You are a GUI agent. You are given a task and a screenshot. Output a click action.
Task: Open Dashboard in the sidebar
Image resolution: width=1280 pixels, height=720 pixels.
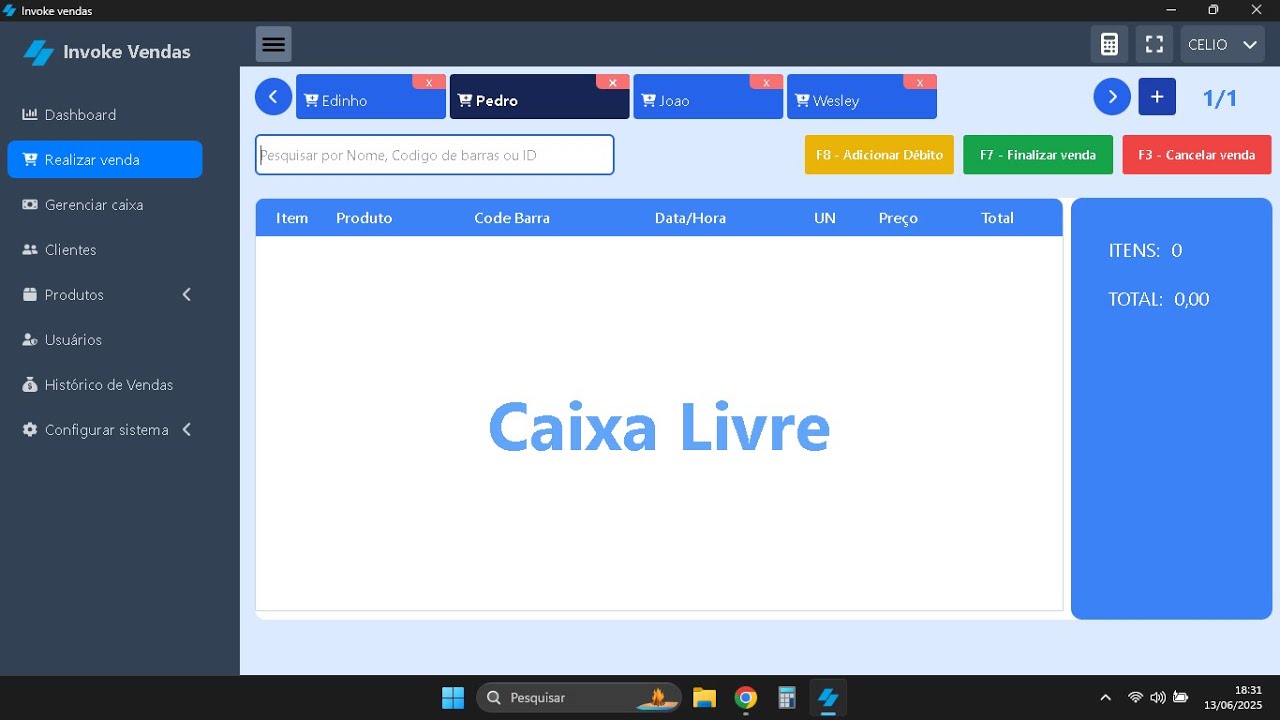[80, 115]
